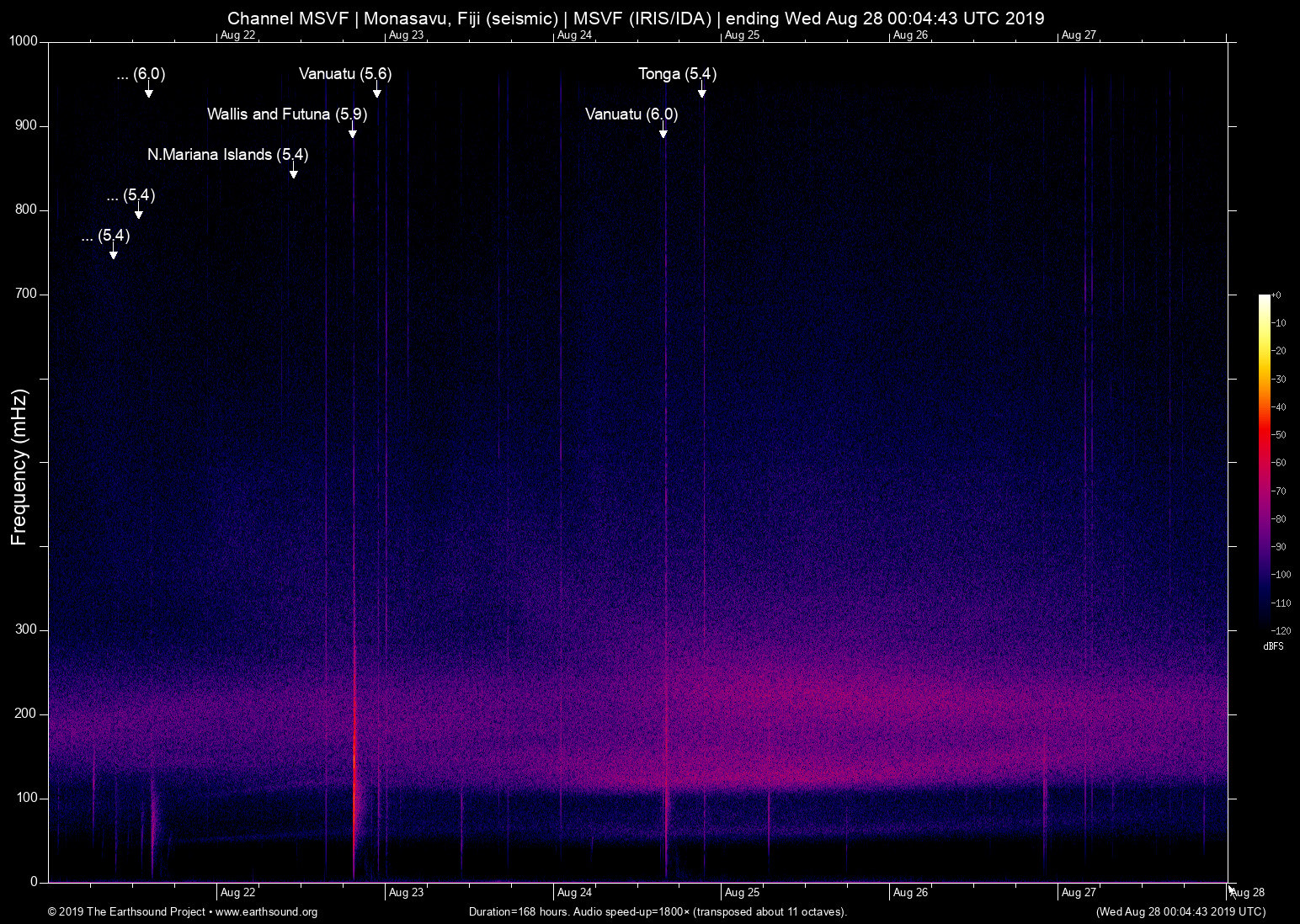Select the Vanuatu (5.6) earthquake label
Viewport: 1300px width, 924px height.
pos(345,74)
